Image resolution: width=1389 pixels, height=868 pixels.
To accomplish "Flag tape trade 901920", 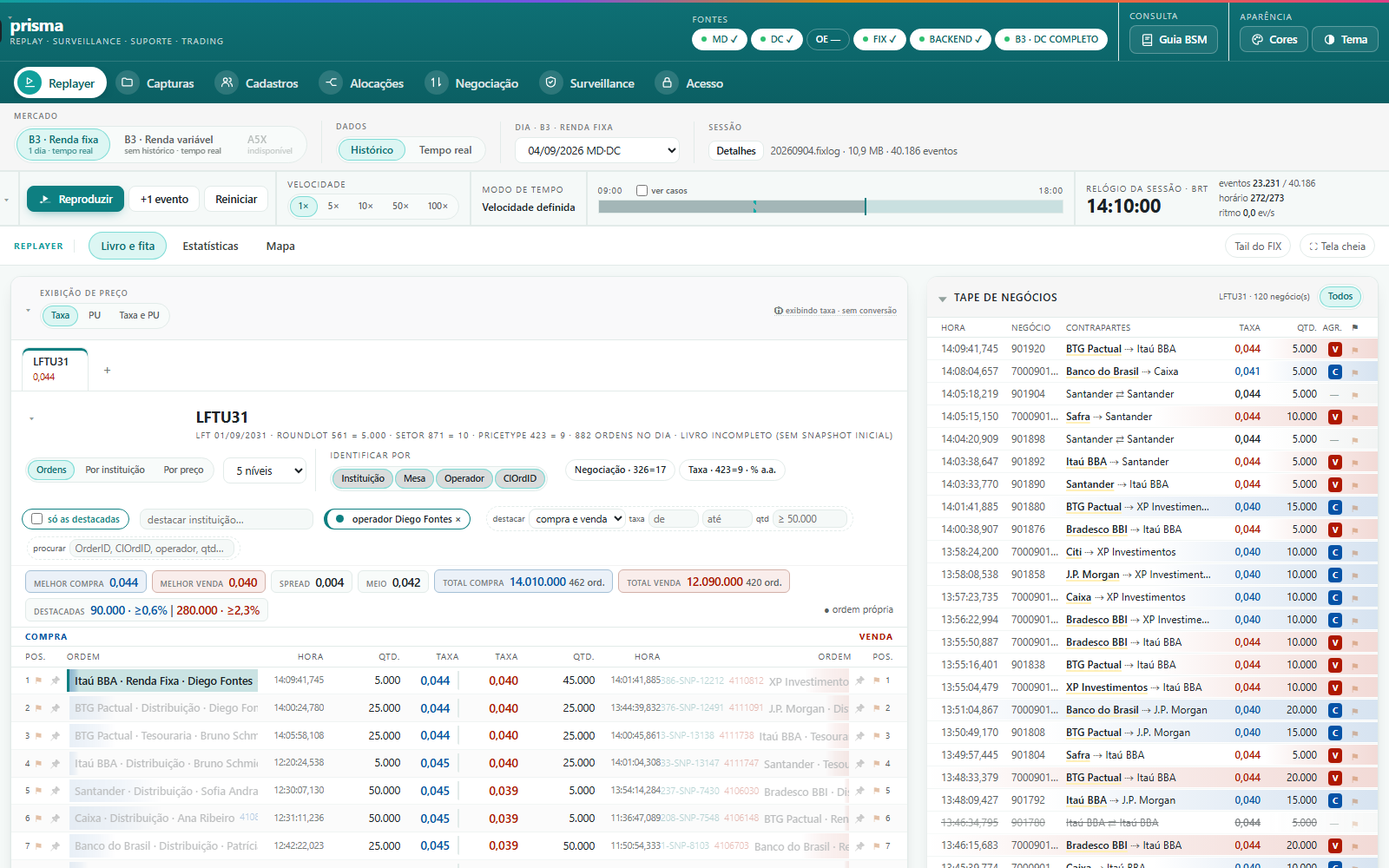I will (x=1355, y=349).
